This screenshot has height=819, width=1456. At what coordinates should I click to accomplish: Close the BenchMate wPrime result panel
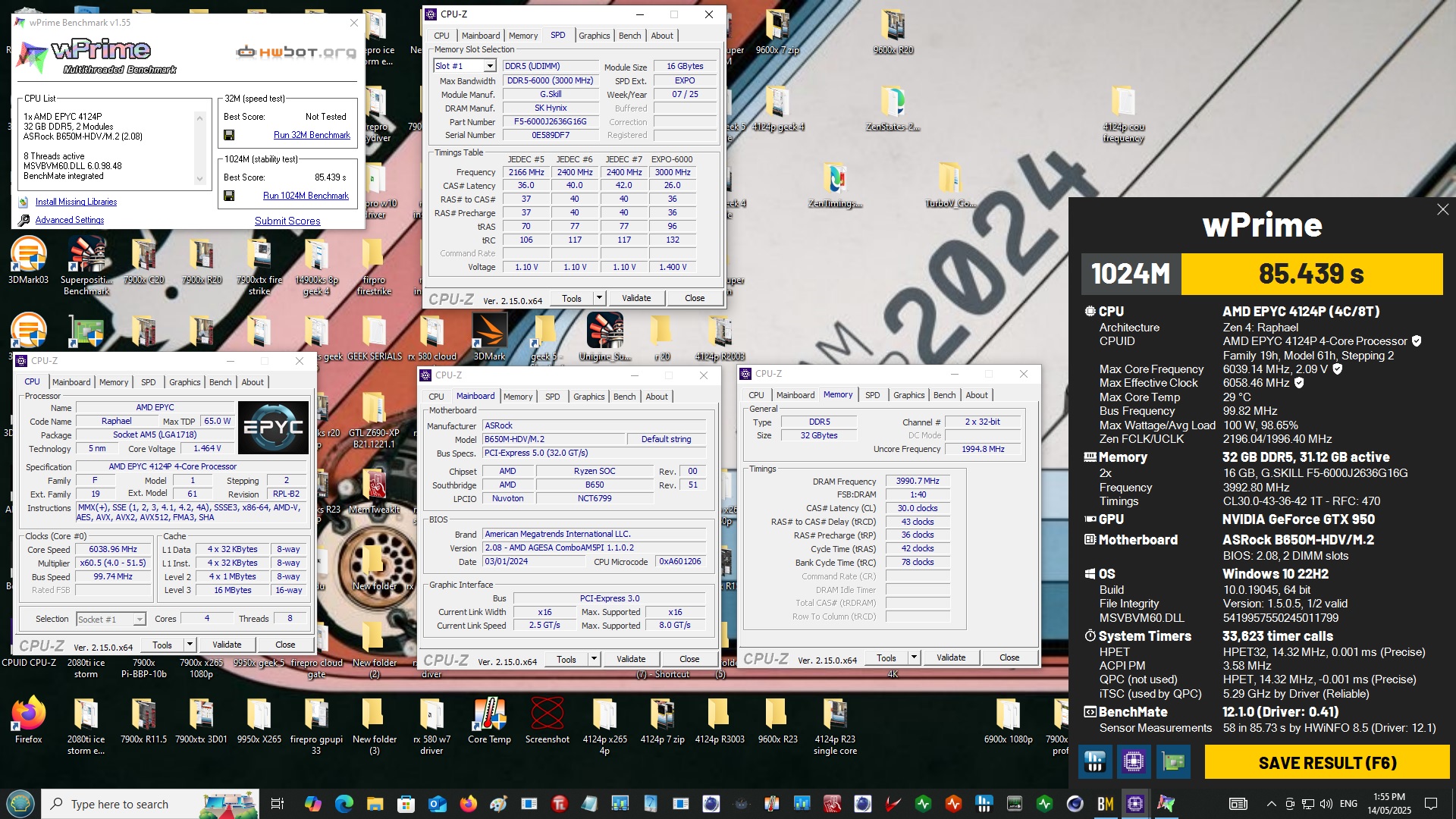pyautogui.click(x=1442, y=209)
